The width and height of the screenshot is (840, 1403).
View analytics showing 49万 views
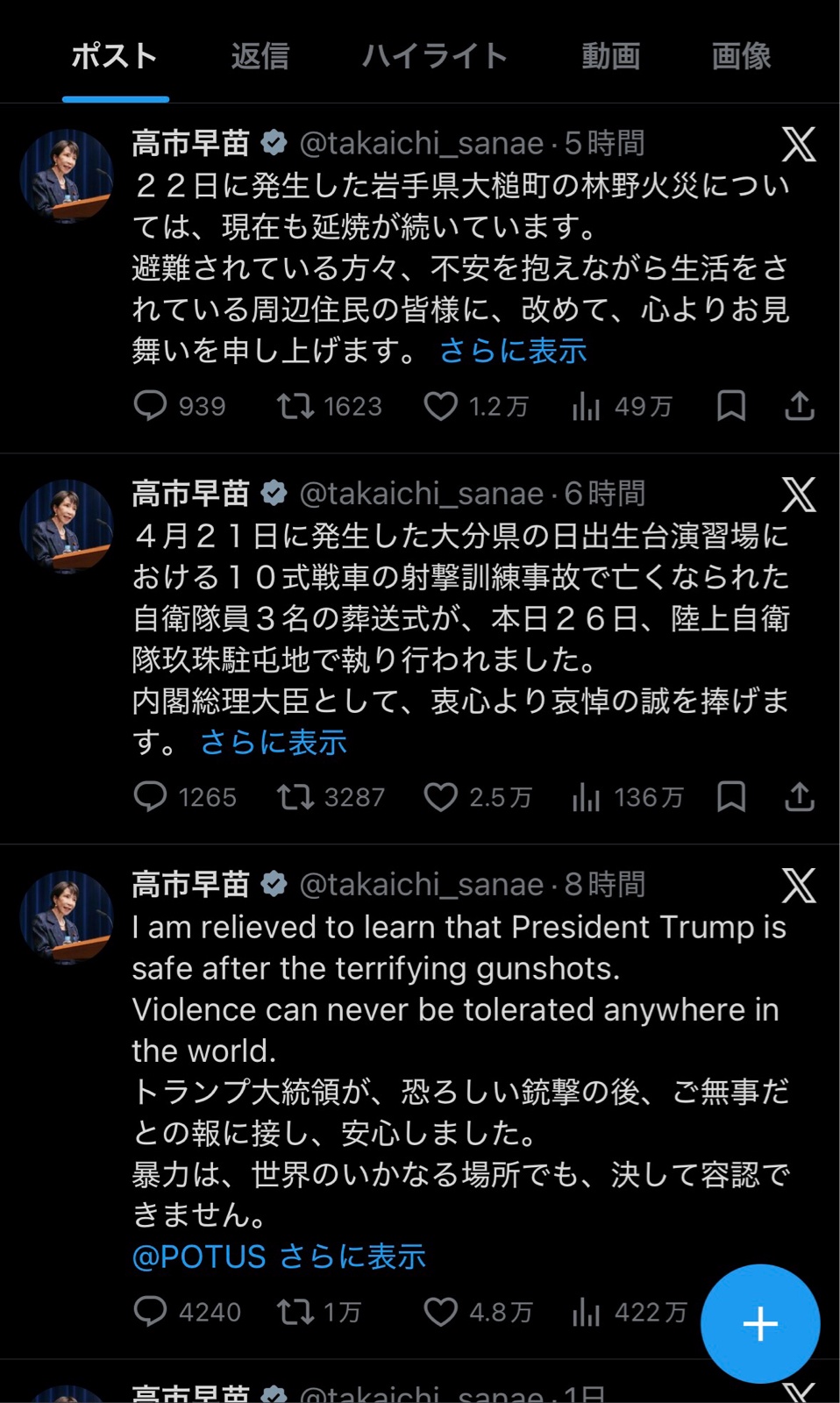point(587,406)
